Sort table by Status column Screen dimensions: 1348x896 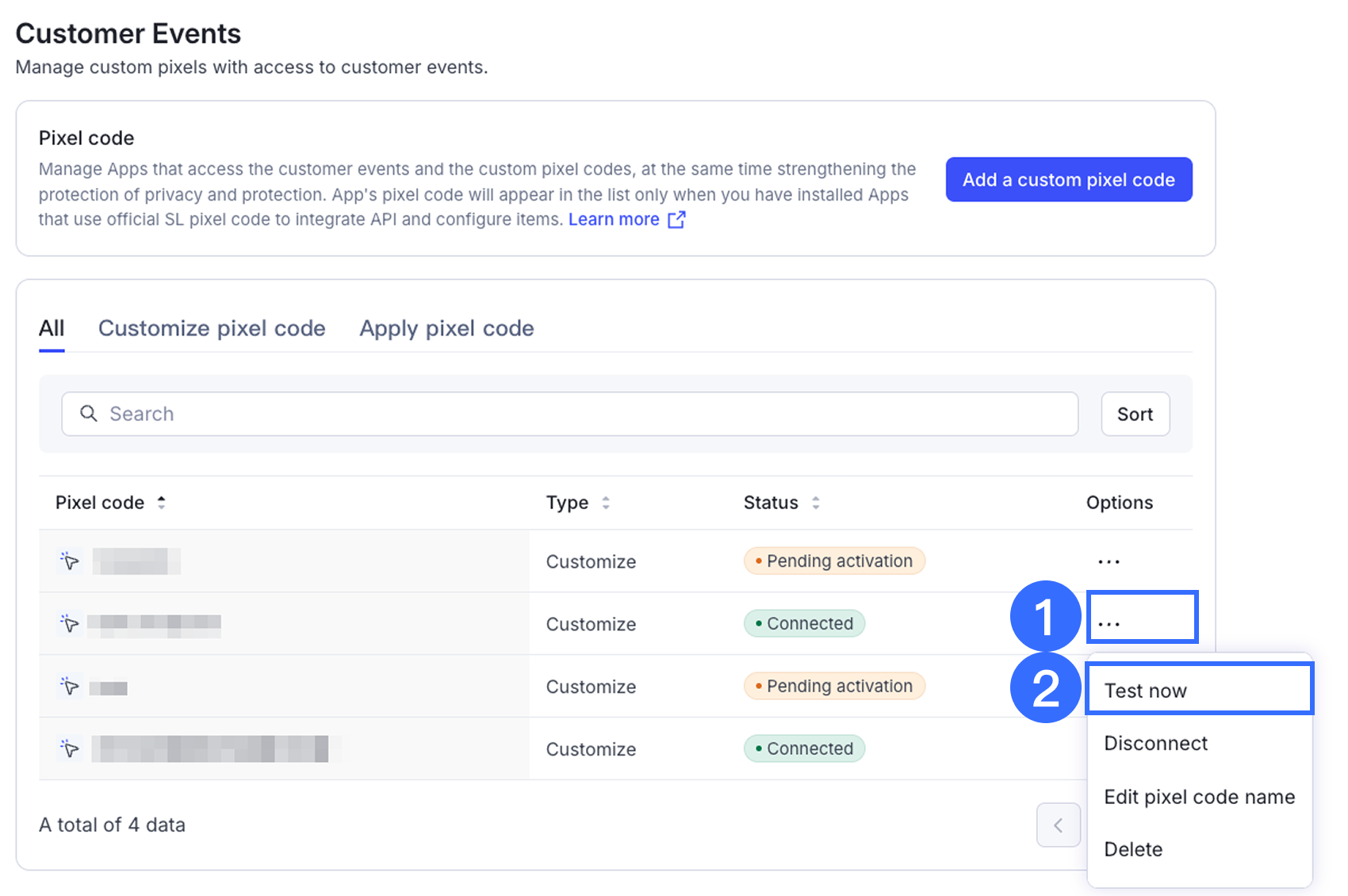click(815, 503)
